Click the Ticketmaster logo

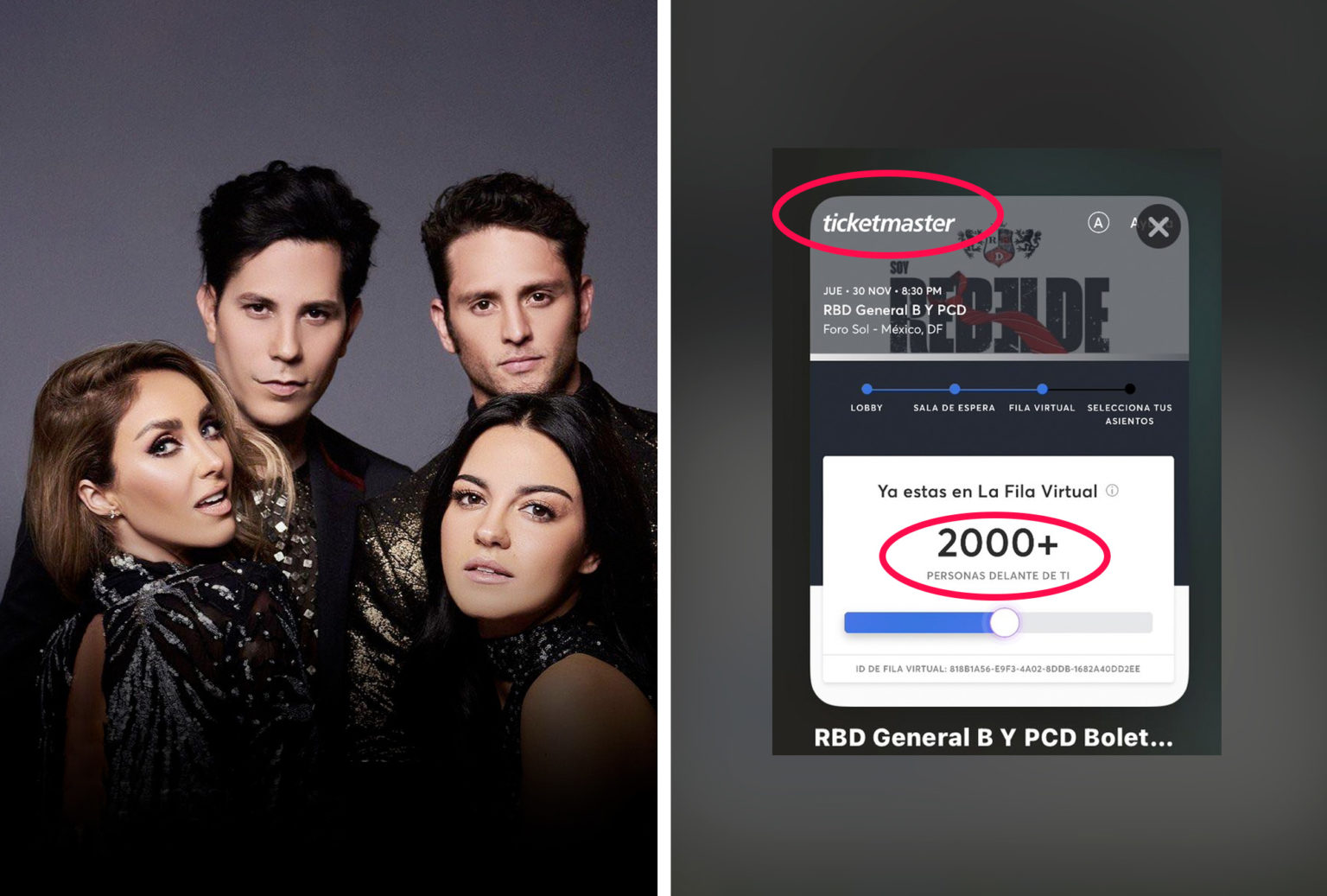(x=888, y=223)
